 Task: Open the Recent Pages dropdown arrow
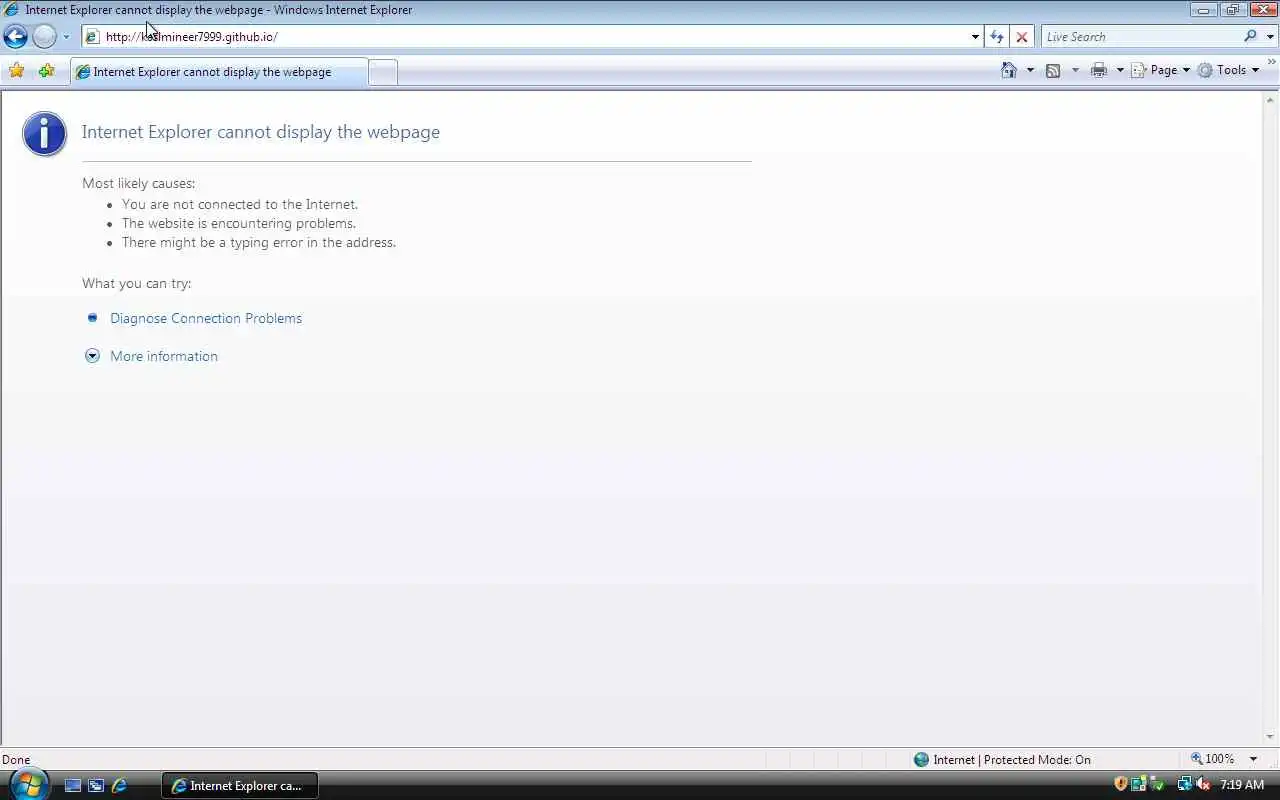(x=66, y=37)
